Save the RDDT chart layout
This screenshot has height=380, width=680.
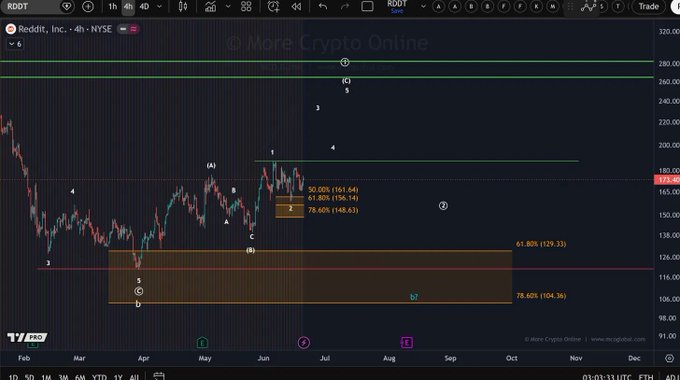pos(397,11)
